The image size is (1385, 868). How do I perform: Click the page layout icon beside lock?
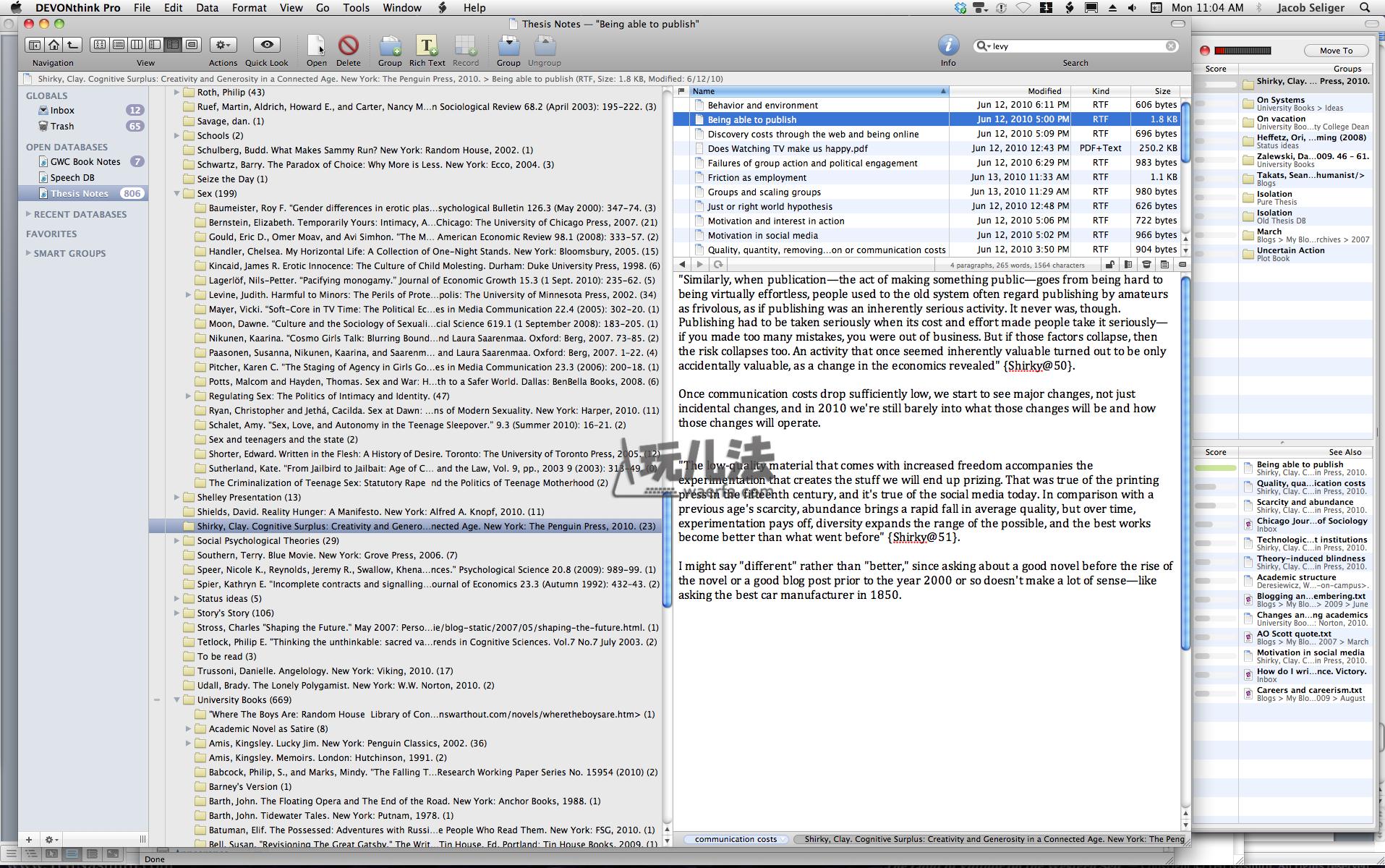click(x=1128, y=265)
